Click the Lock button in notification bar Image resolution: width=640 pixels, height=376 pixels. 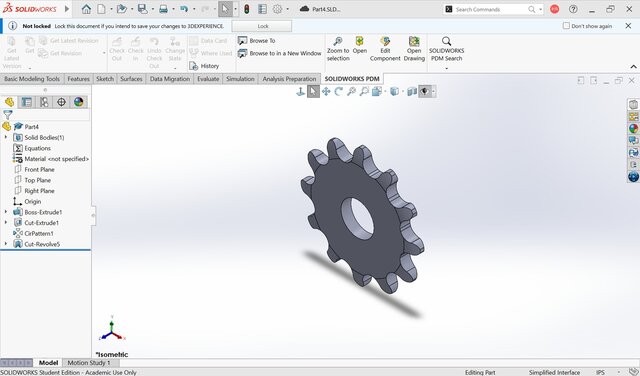[x=262, y=26]
